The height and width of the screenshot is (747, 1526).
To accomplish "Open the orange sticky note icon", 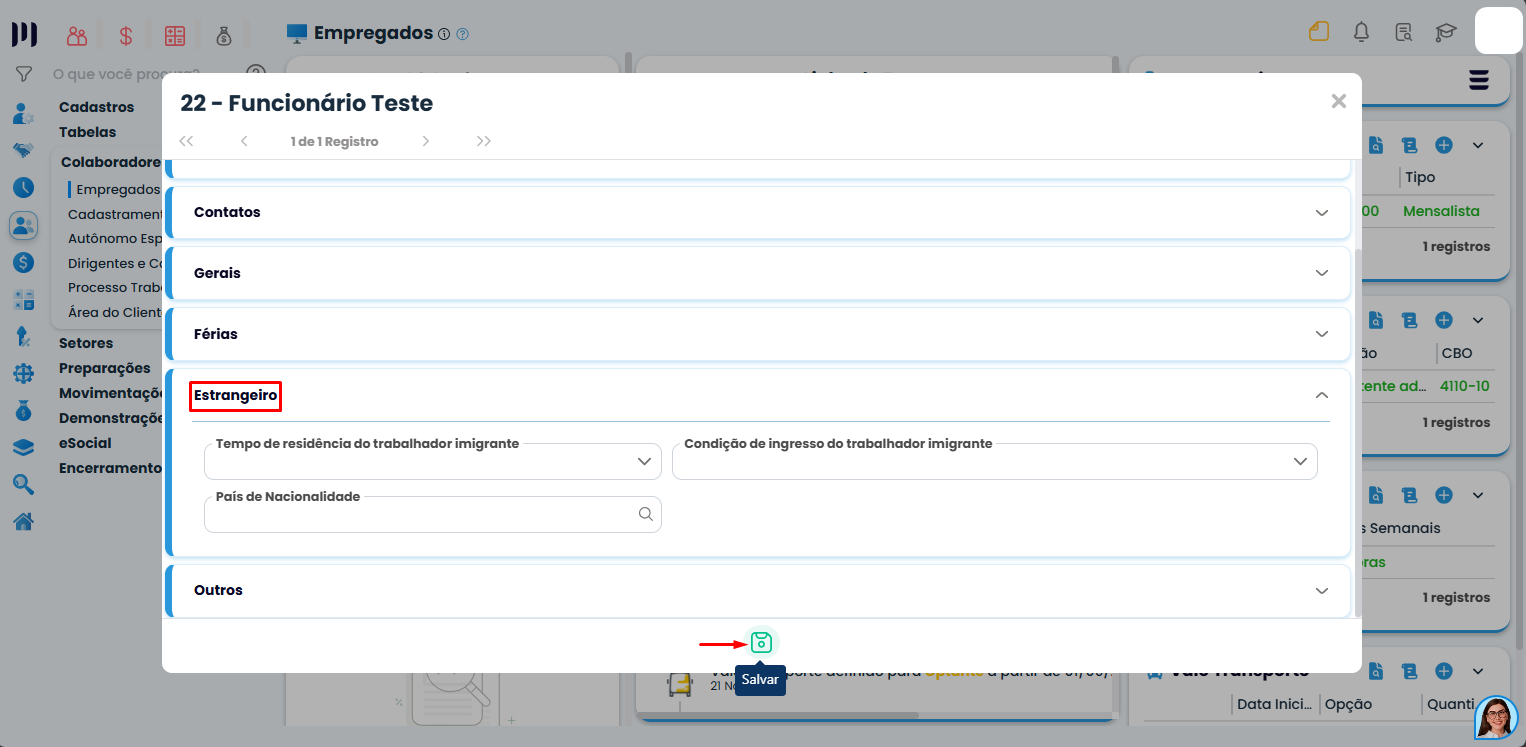I will point(1319,32).
